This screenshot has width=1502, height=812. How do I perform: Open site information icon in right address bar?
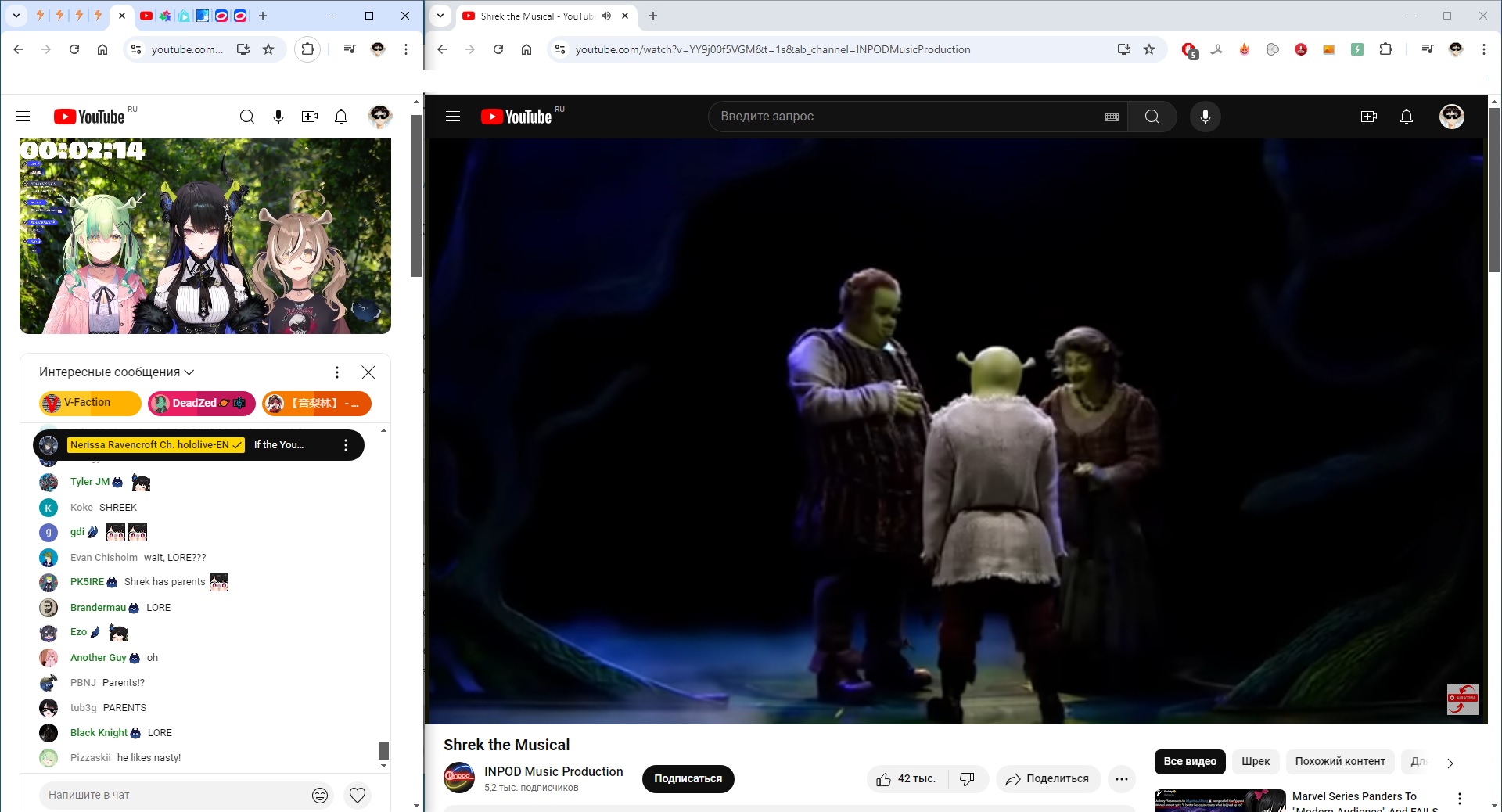click(559, 49)
